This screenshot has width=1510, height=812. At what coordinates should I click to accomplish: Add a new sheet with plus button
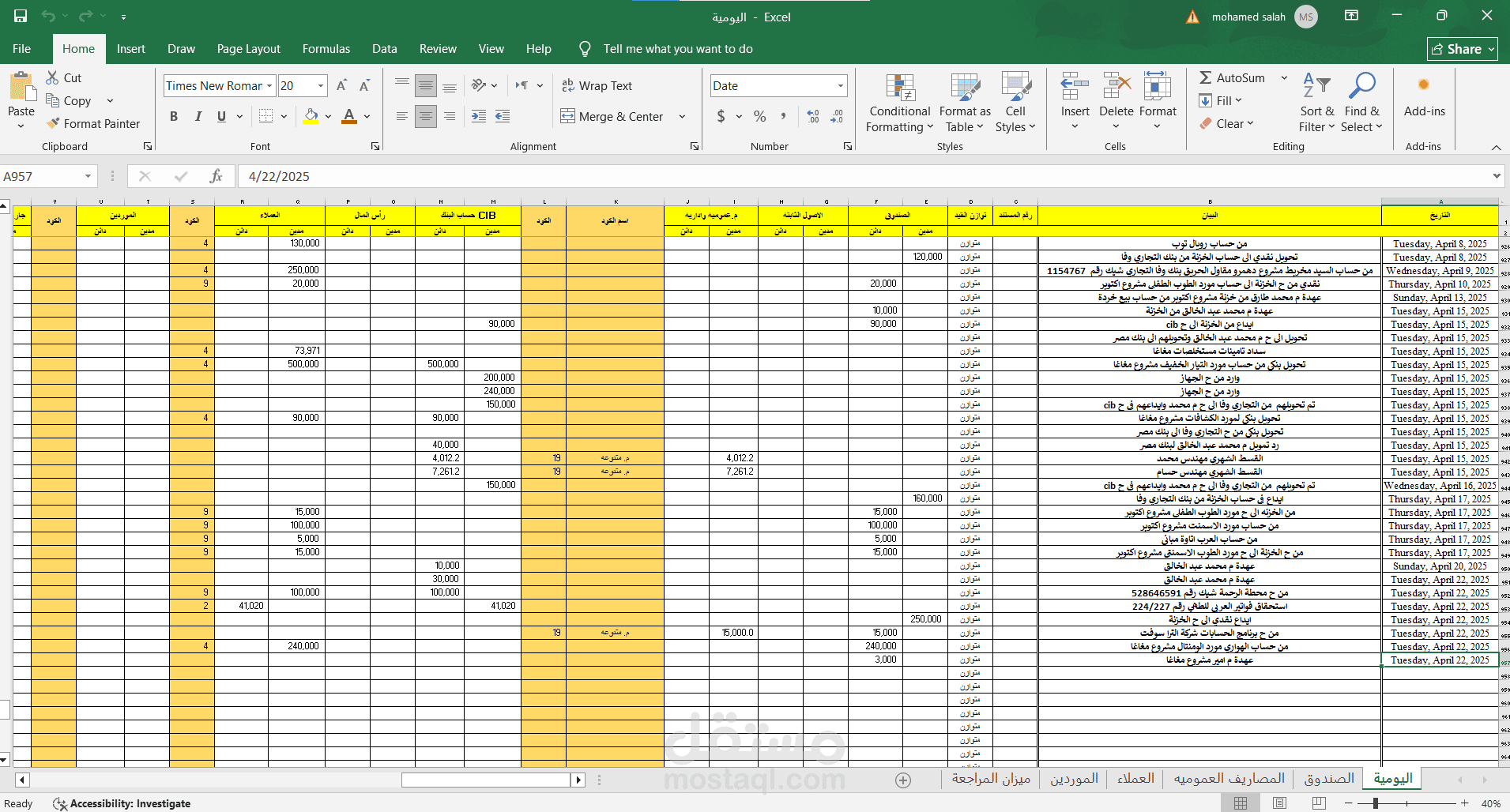pos(903,780)
